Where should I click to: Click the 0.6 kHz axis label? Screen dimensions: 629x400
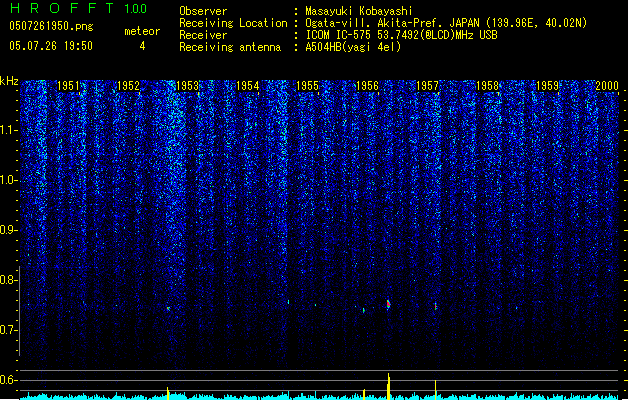click(x=9, y=380)
